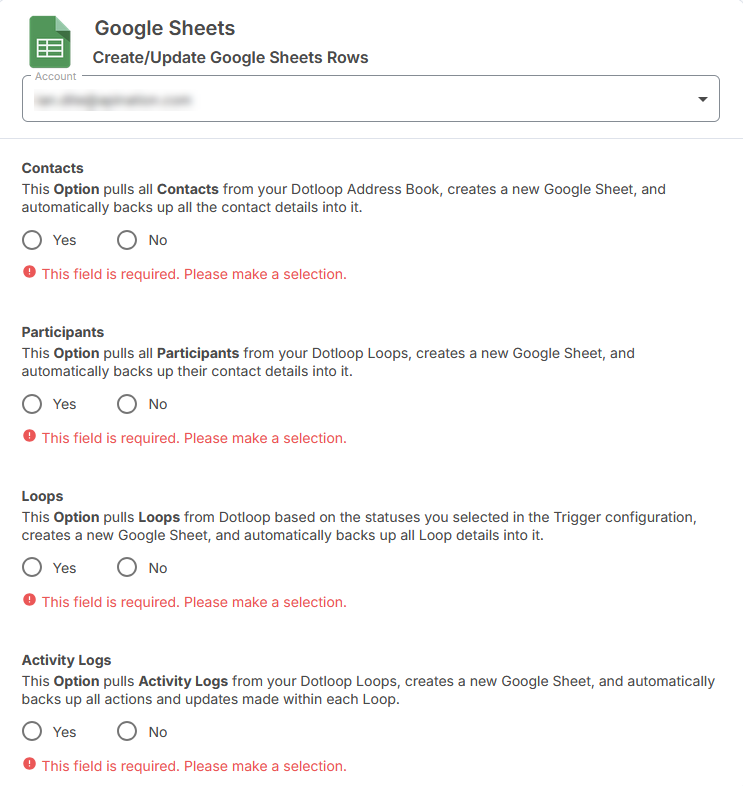Image resolution: width=743 pixels, height=786 pixels.
Task: Select Yes for Contacts backup
Action: 32,240
